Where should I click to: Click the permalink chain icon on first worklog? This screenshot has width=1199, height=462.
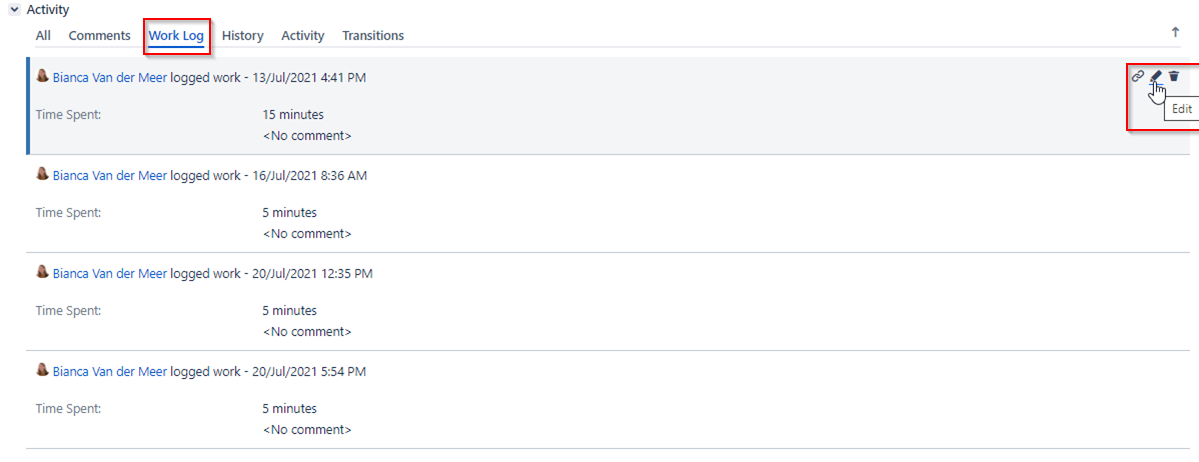(1138, 76)
